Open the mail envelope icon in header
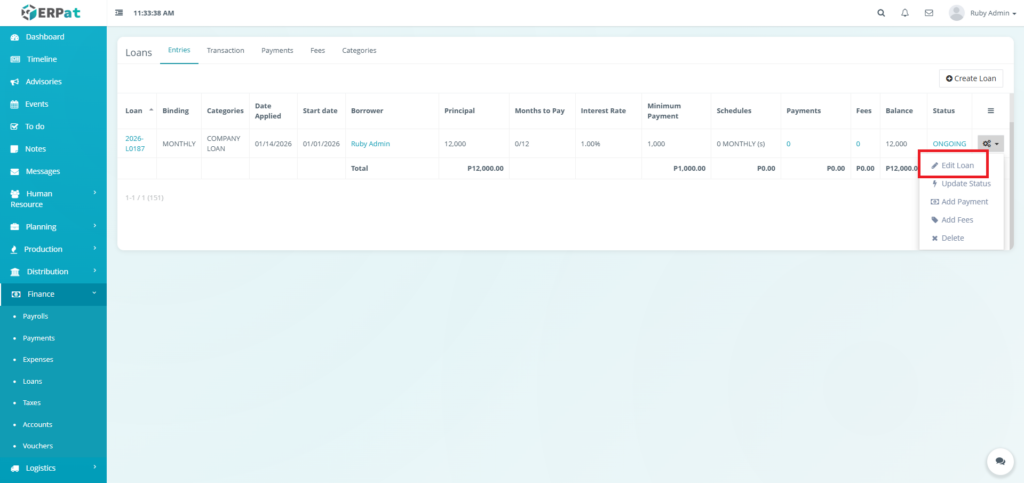This screenshot has width=1024, height=483. coord(929,13)
